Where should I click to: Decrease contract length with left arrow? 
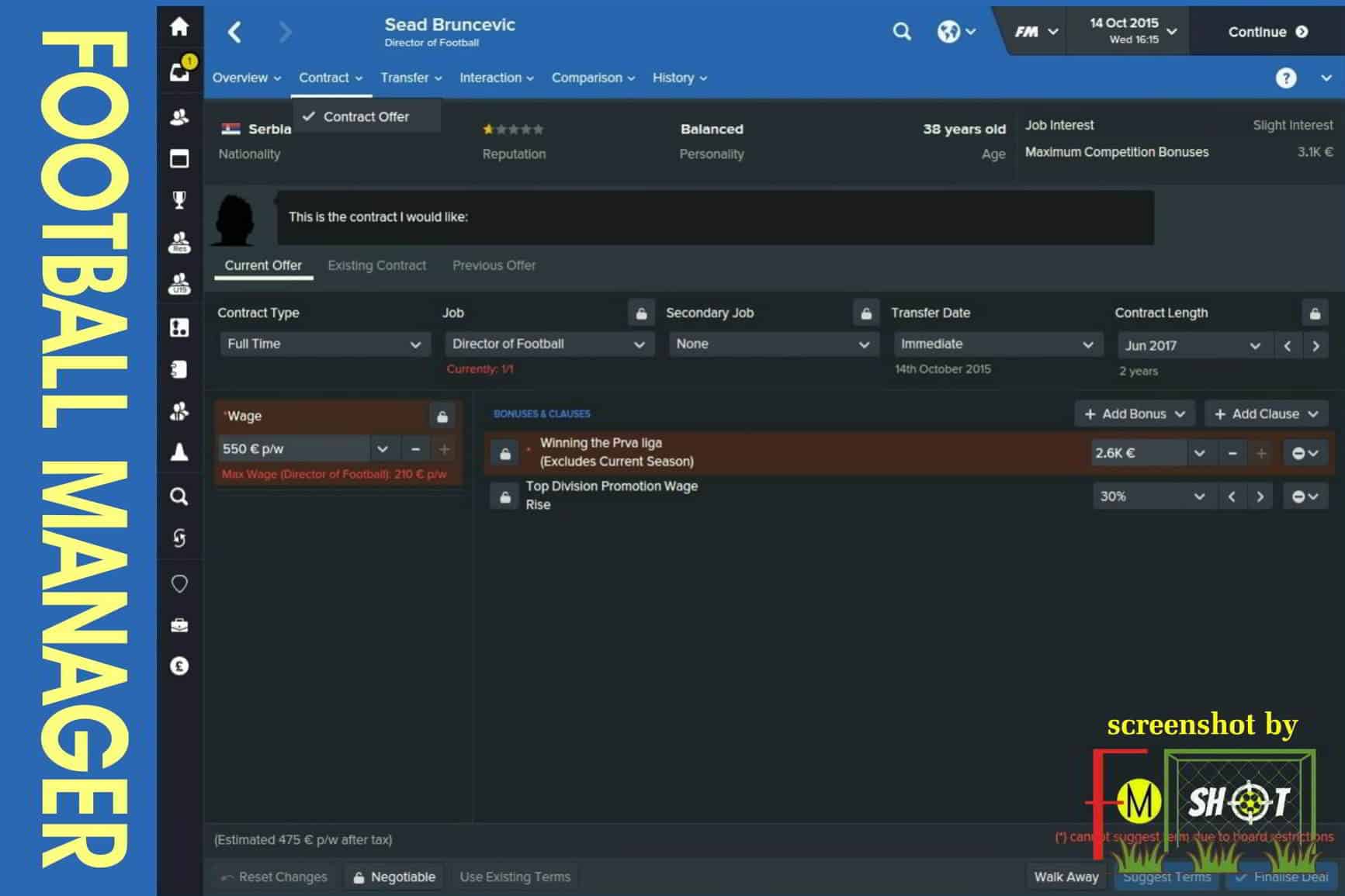coord(1288,346)
